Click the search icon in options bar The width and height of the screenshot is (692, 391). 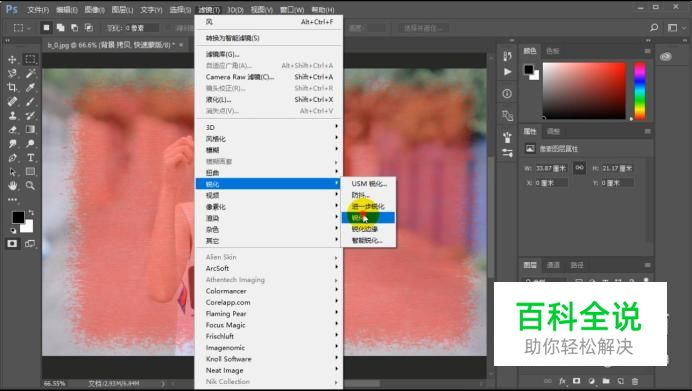(654, 28)
